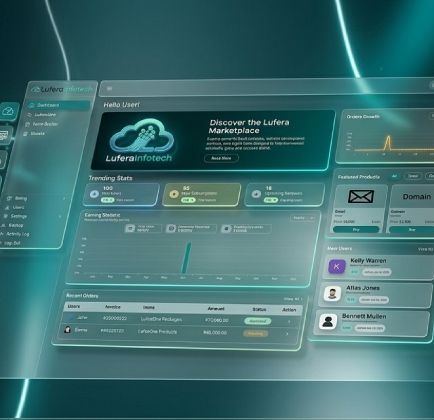Click the Lufera Infotech cloud logo in sidebar
Image resolution: width=434 pixels, height=420 pixels.
point(35,89)
